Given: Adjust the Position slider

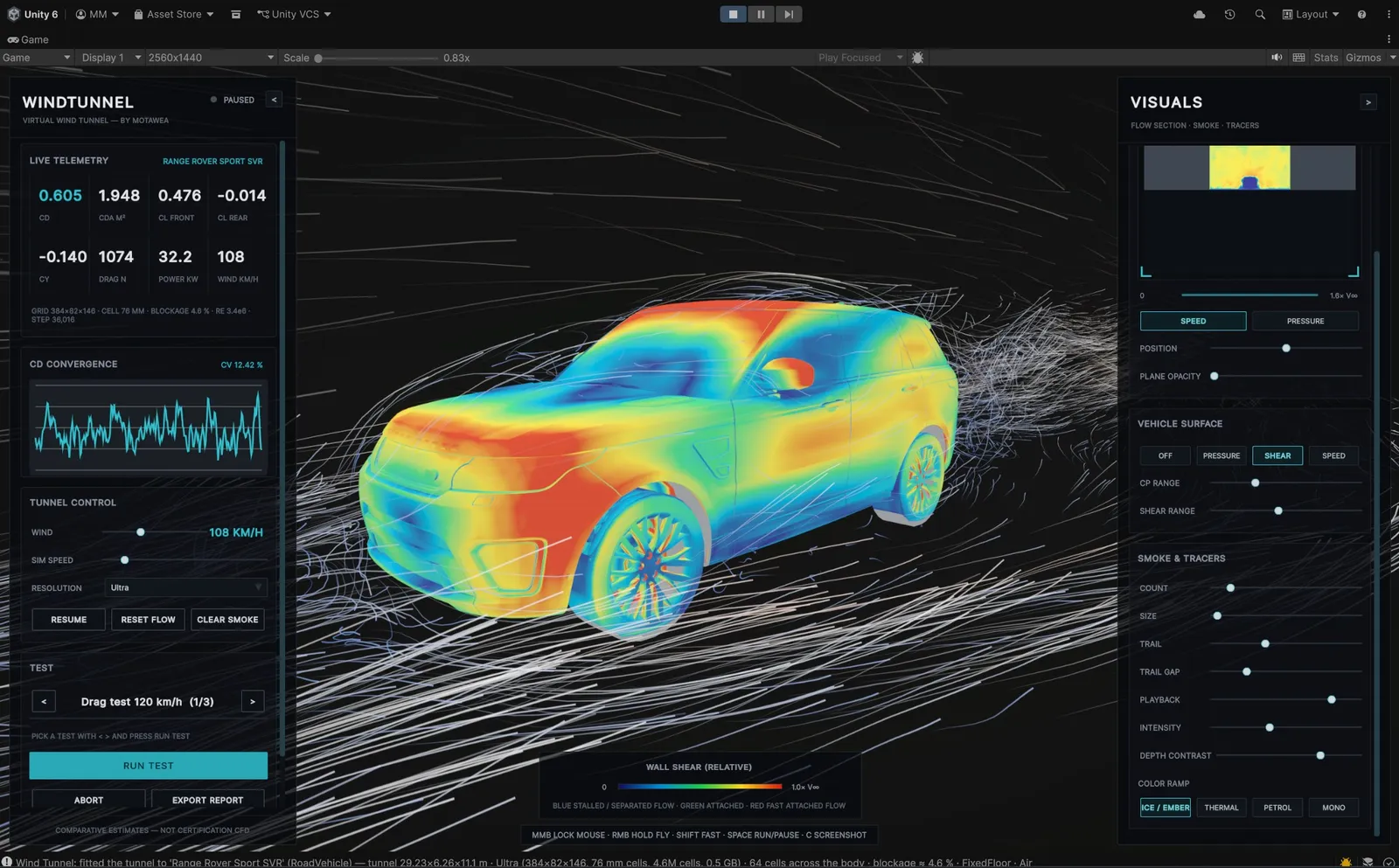Looking at the screenshot, I should (x=1285, y=348).
